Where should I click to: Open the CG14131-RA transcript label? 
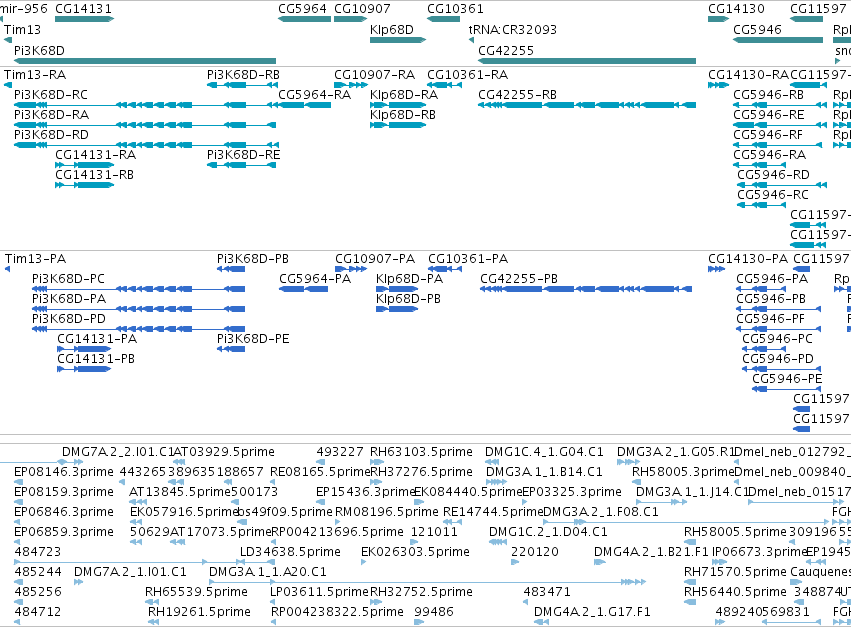(x=96, y=155)
